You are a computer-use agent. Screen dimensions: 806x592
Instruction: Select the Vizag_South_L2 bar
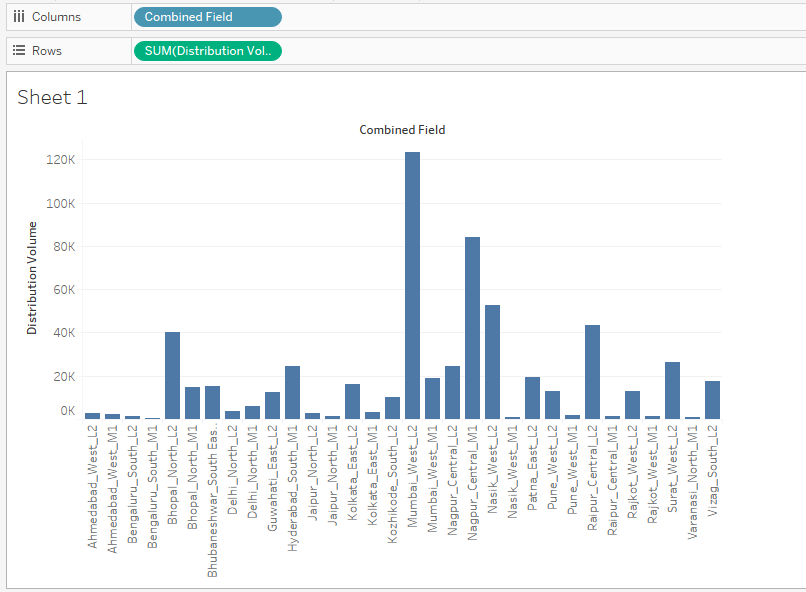(x=712, y=400)
